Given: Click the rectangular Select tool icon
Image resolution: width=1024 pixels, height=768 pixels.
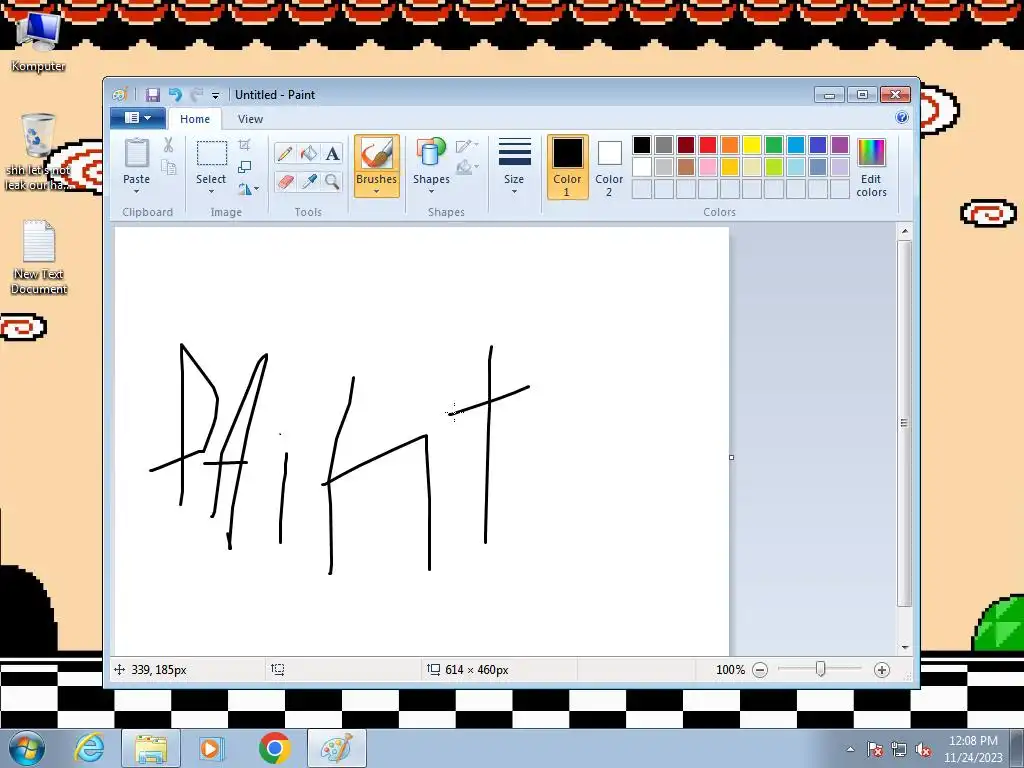Looking at the screenshot, I should click(212, 154).
